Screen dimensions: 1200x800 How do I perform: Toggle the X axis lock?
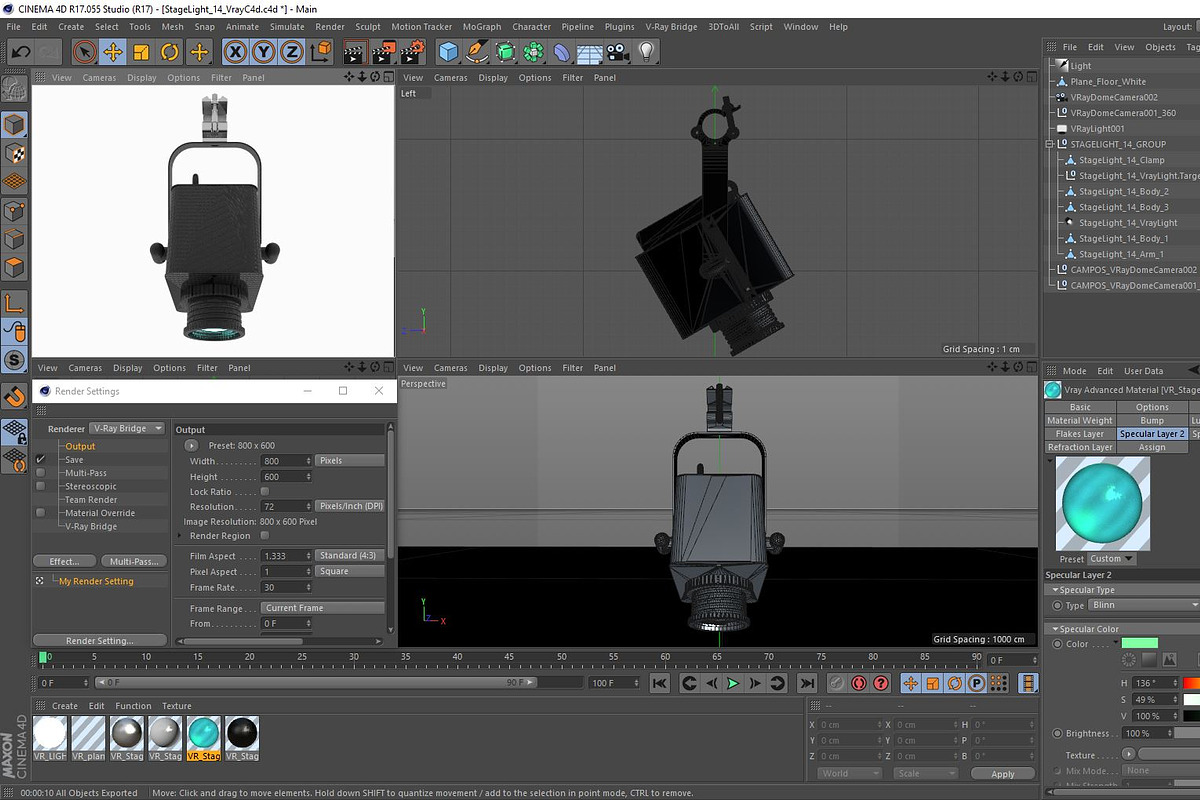point(235,52)
